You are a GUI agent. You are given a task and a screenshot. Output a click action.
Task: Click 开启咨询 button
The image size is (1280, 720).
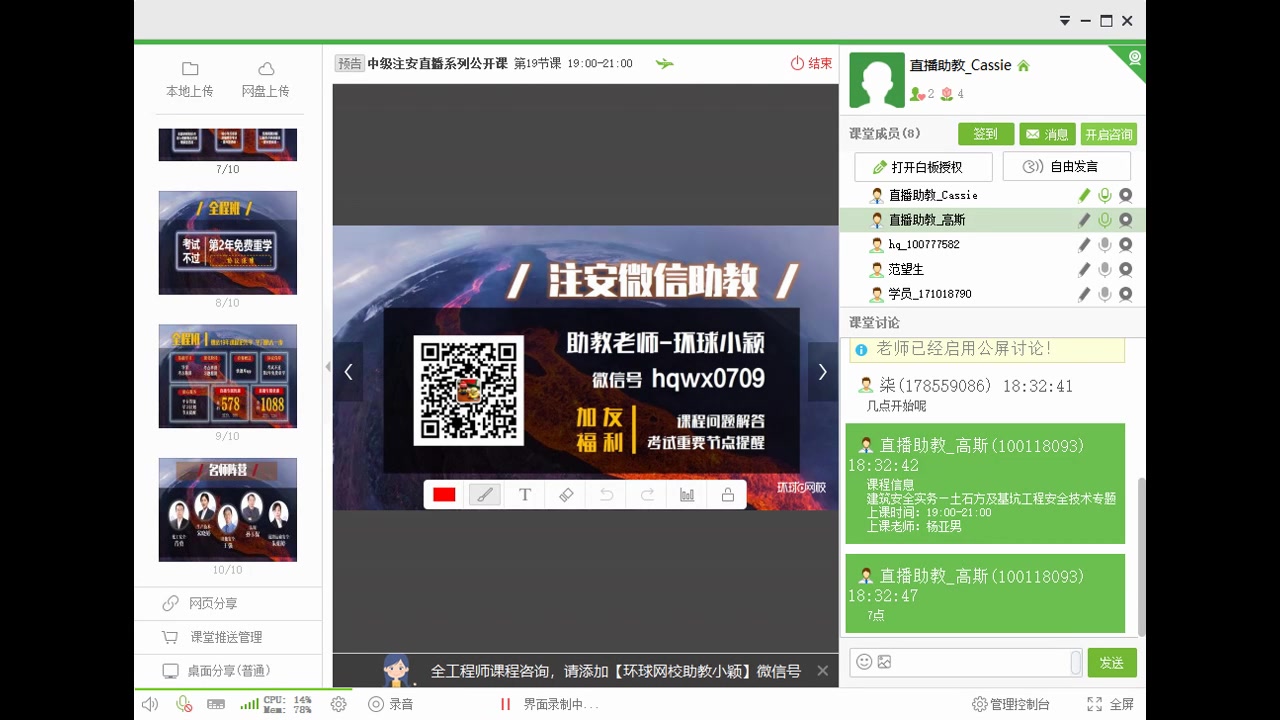coord(1109,134)
